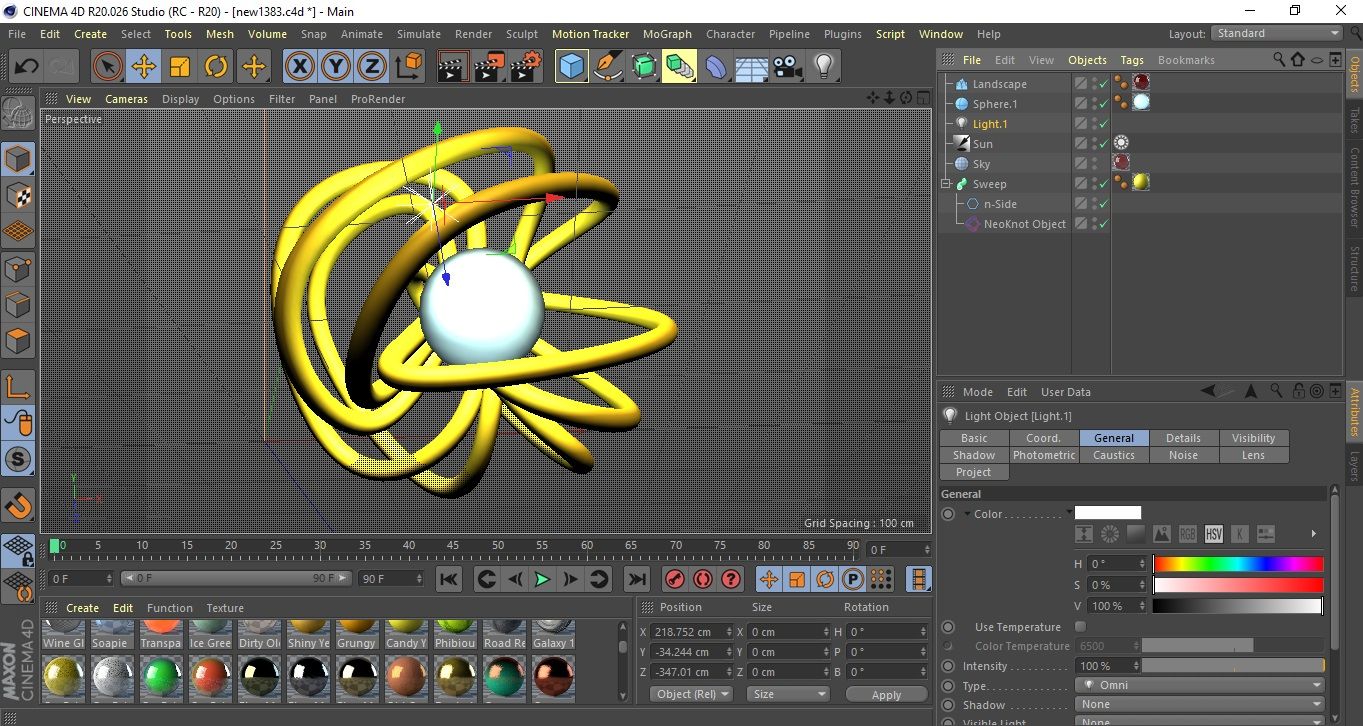The width and height of the screenshot is (1363, 726).
Task: Click the white light color swatch
Action: [1107, 513]
